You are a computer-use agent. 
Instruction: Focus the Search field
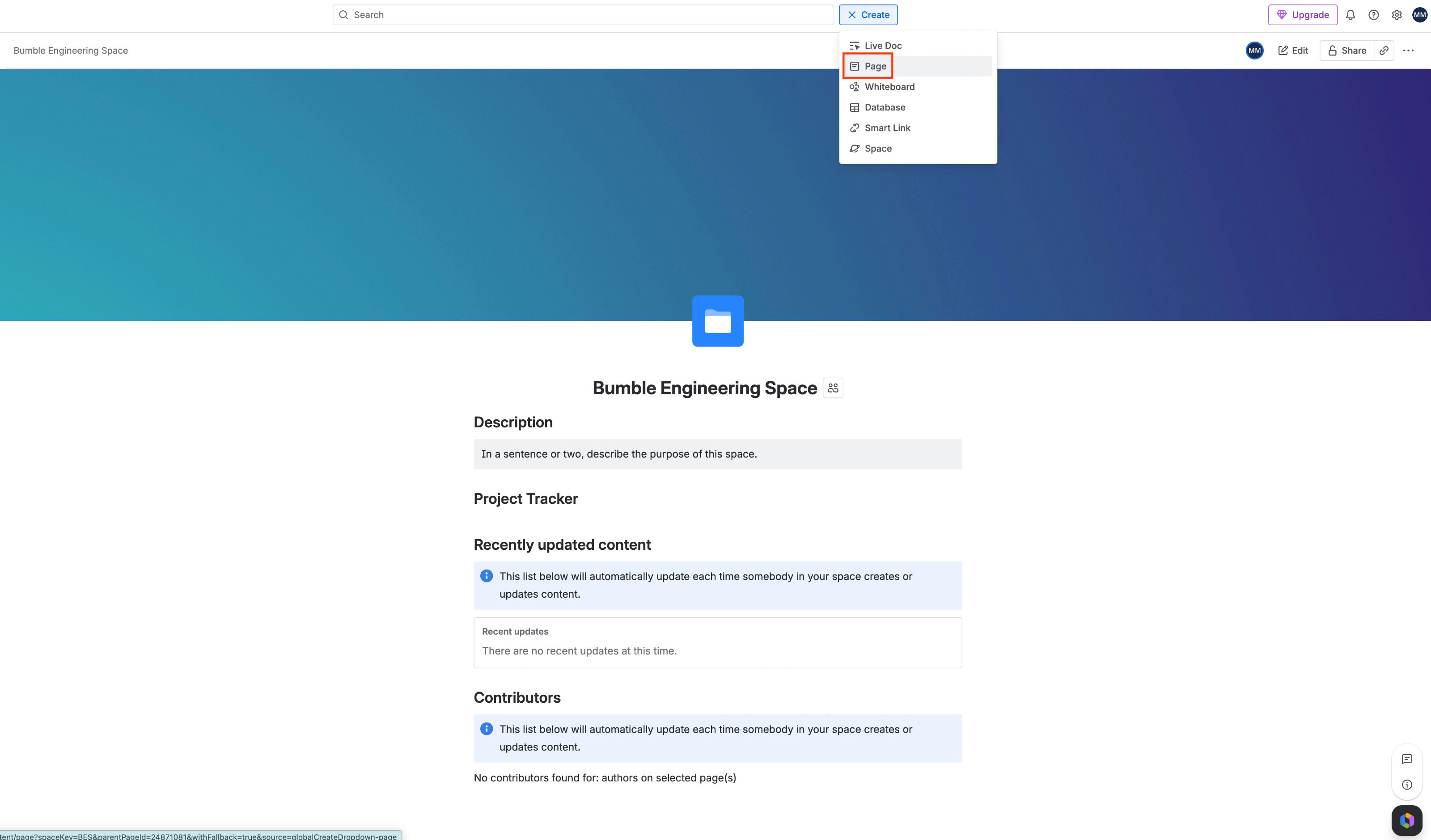tap(583, 15)
